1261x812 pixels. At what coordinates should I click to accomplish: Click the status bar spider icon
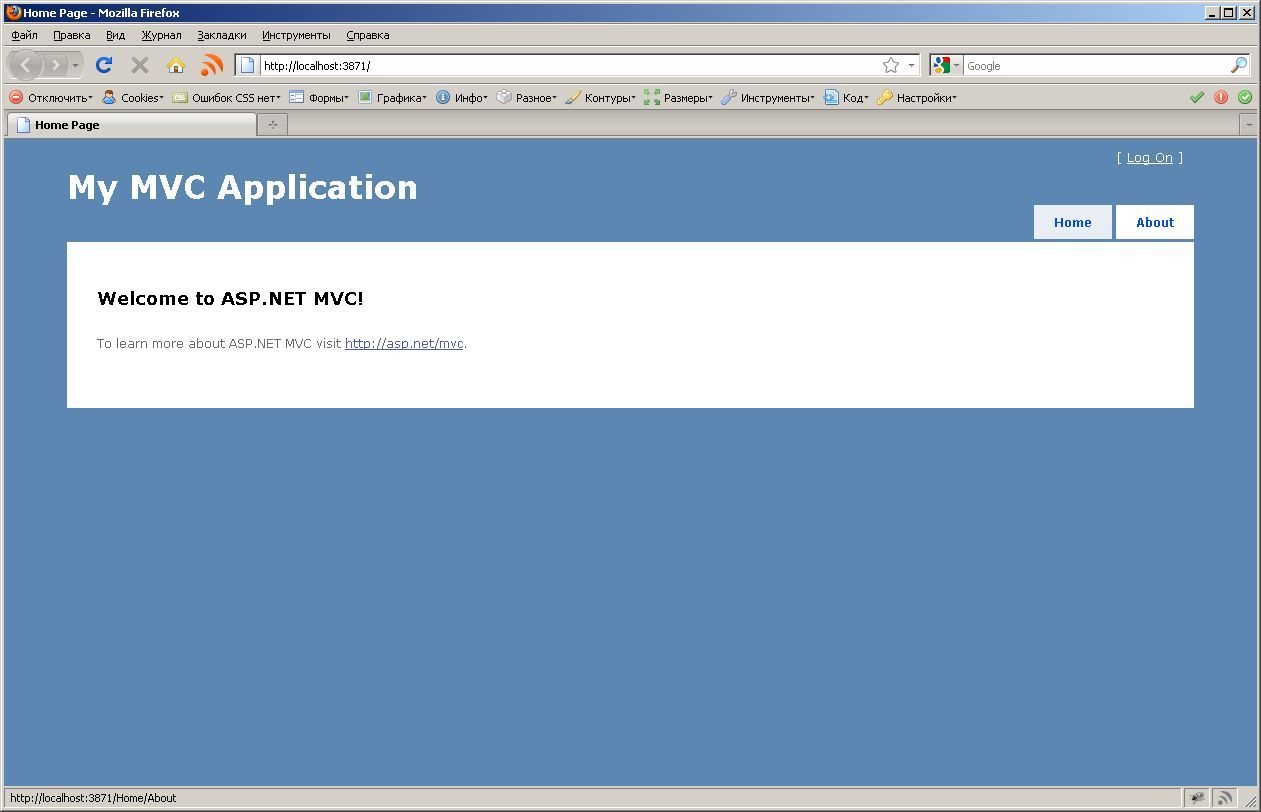click(x=1197, y=798)
